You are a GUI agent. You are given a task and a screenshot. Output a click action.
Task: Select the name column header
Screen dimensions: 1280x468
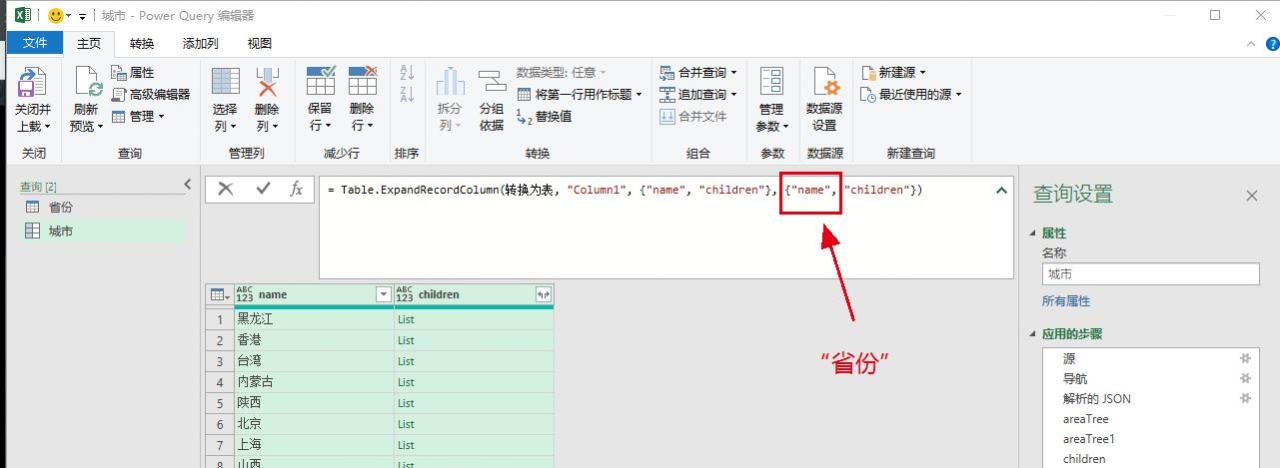(313, 294)
